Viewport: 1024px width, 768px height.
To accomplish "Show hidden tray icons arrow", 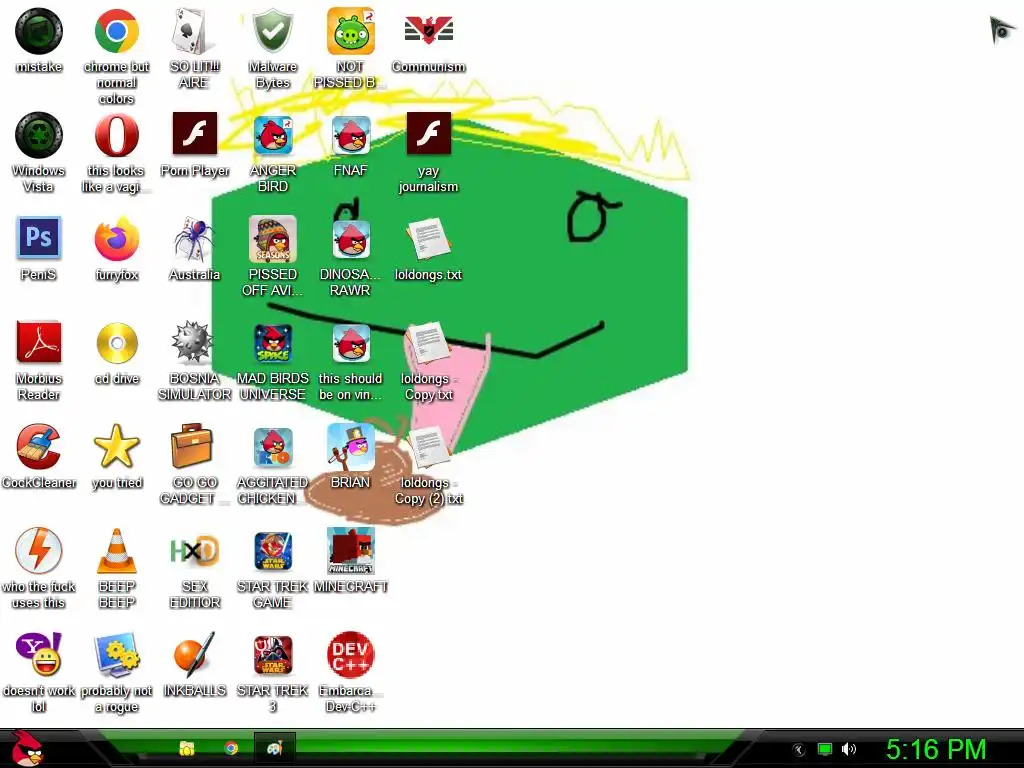I will pyautogui.click(x=798, y=750).
